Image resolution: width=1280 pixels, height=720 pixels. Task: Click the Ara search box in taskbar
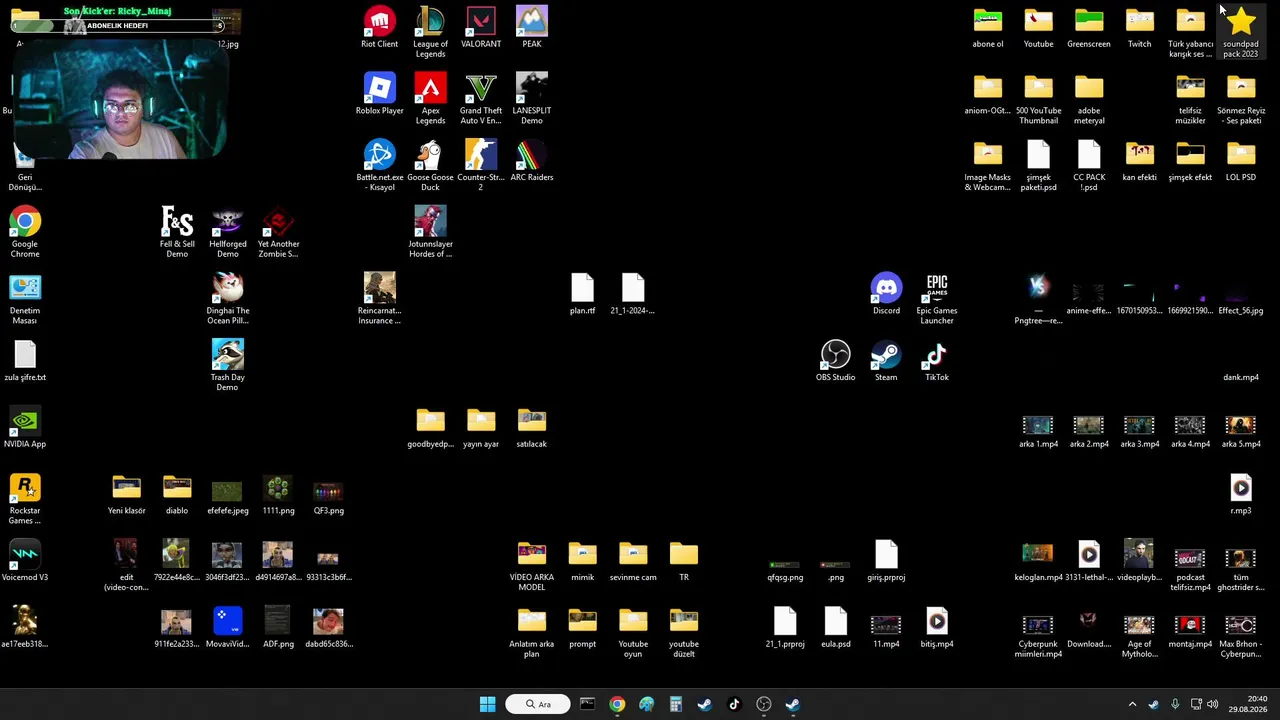538,704
